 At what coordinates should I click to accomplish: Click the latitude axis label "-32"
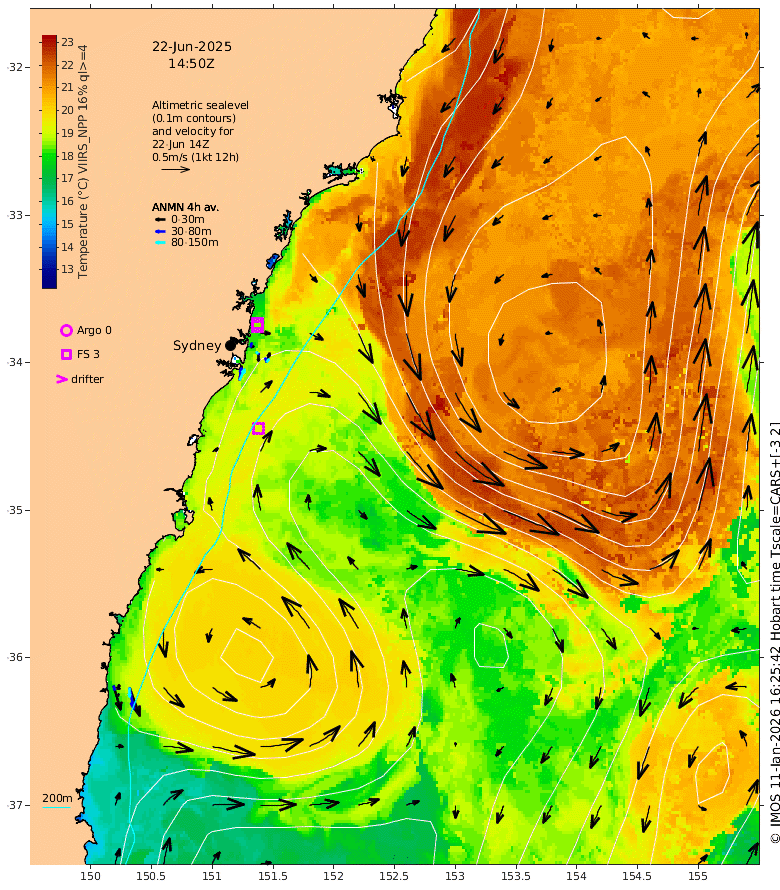[x=15, y=67]
